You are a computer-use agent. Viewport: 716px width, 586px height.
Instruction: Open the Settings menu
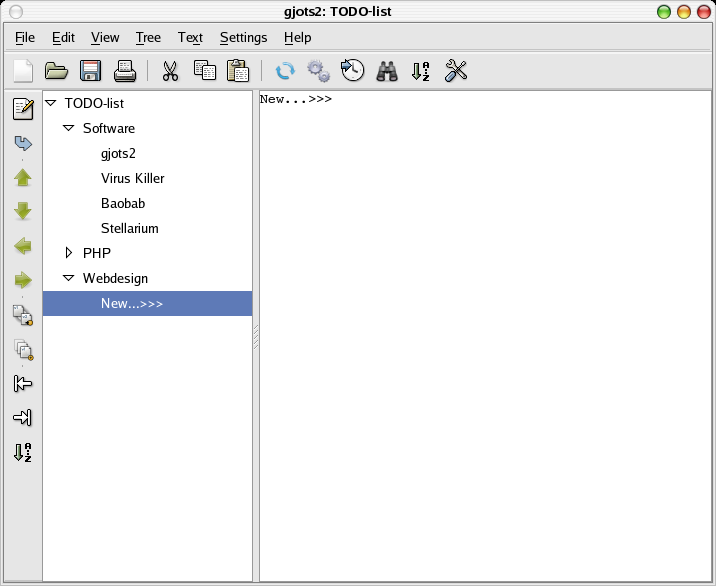(243, 37)
